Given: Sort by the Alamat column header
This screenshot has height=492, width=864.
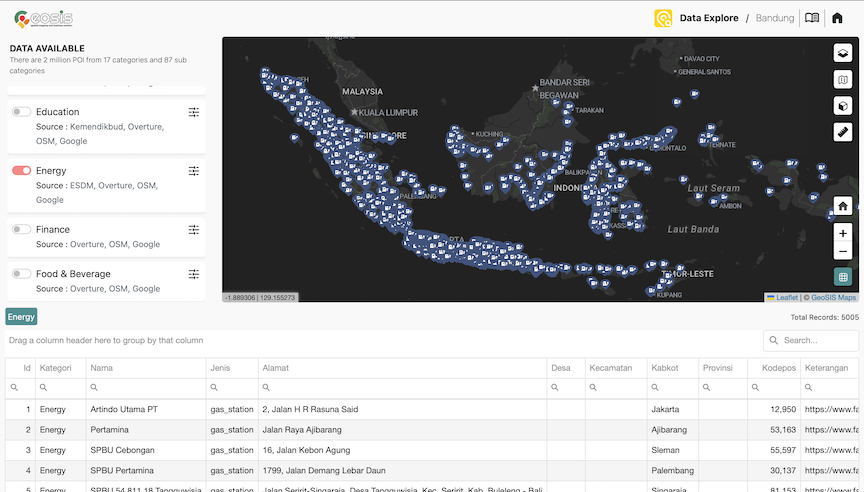Looking at the screenshot, I should click(402, 368).
